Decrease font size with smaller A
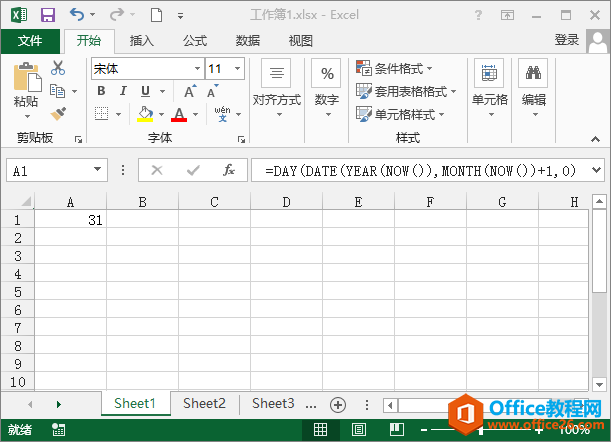This screenshot has height=442, width=611. pos(213,92)
